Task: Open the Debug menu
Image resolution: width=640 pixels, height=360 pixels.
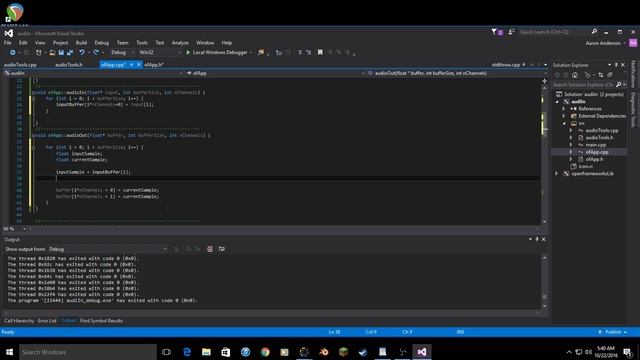Action: point(102,43)
